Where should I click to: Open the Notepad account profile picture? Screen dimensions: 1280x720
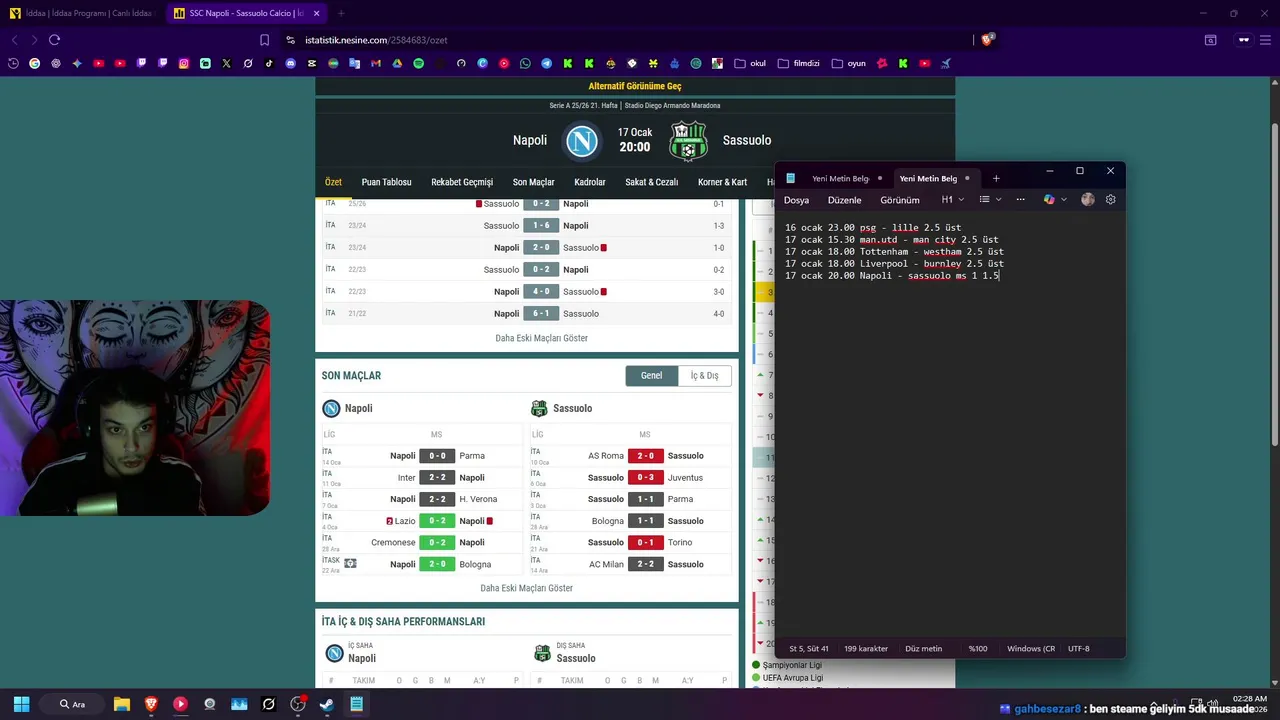(1087, 199)
